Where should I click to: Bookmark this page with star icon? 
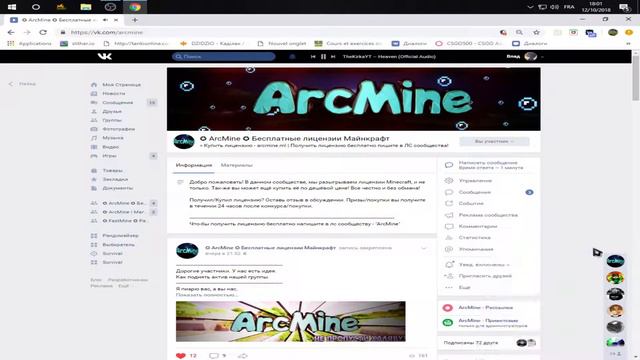(x=536, y=32)
